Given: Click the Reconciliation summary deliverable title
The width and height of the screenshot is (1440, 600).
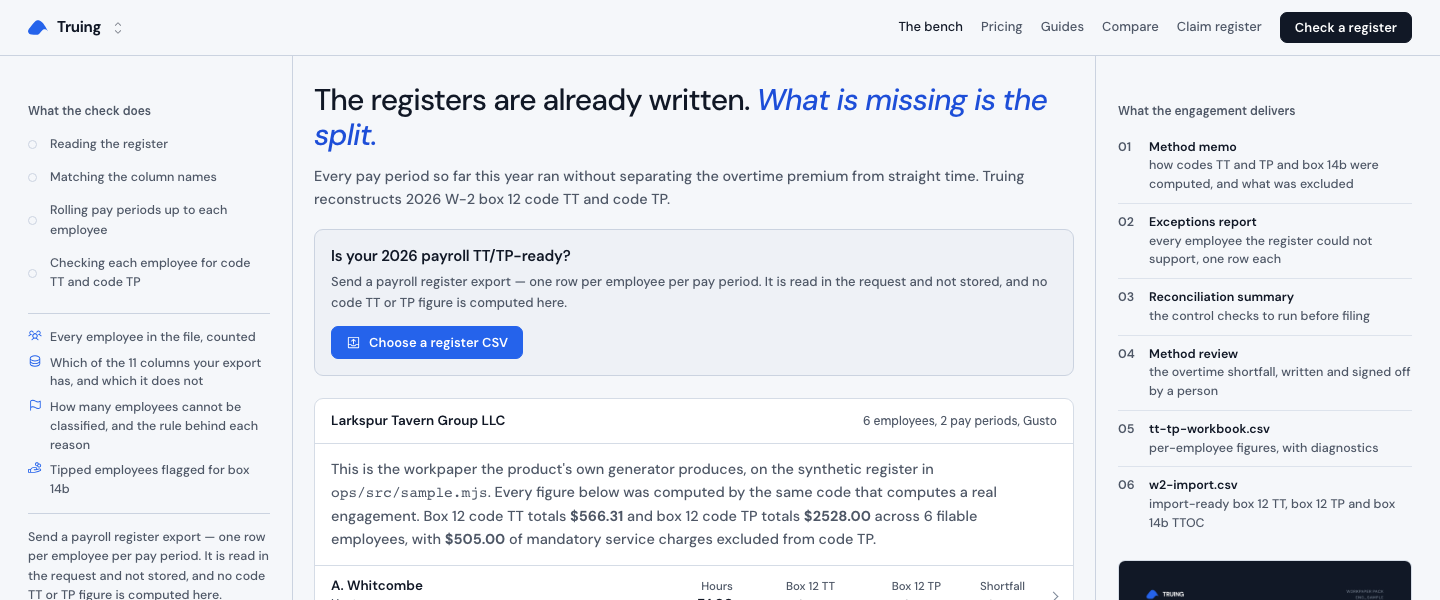Looking at the screenshot, I should pos(1221,296).
